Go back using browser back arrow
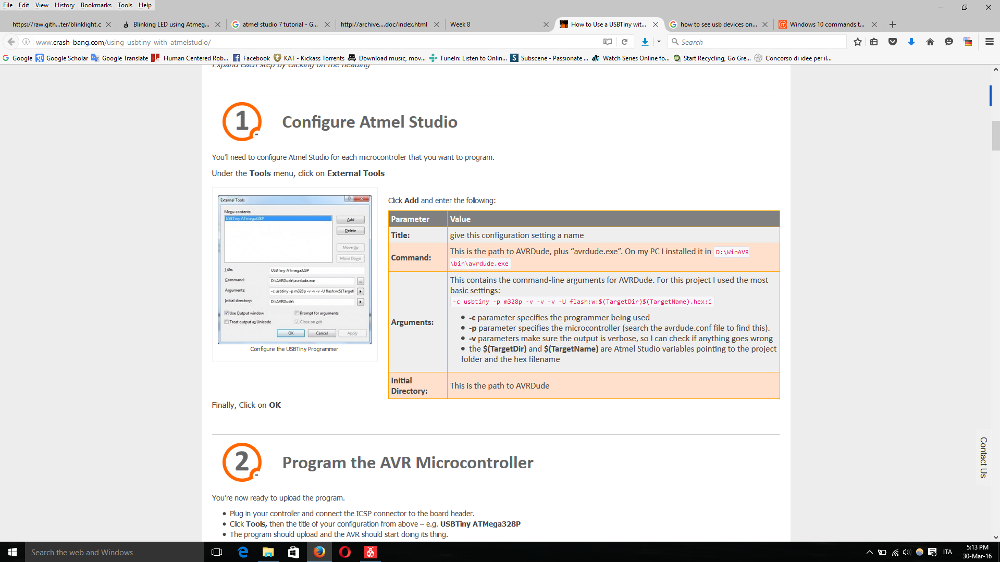1000x562 pixels. point(11,41)
